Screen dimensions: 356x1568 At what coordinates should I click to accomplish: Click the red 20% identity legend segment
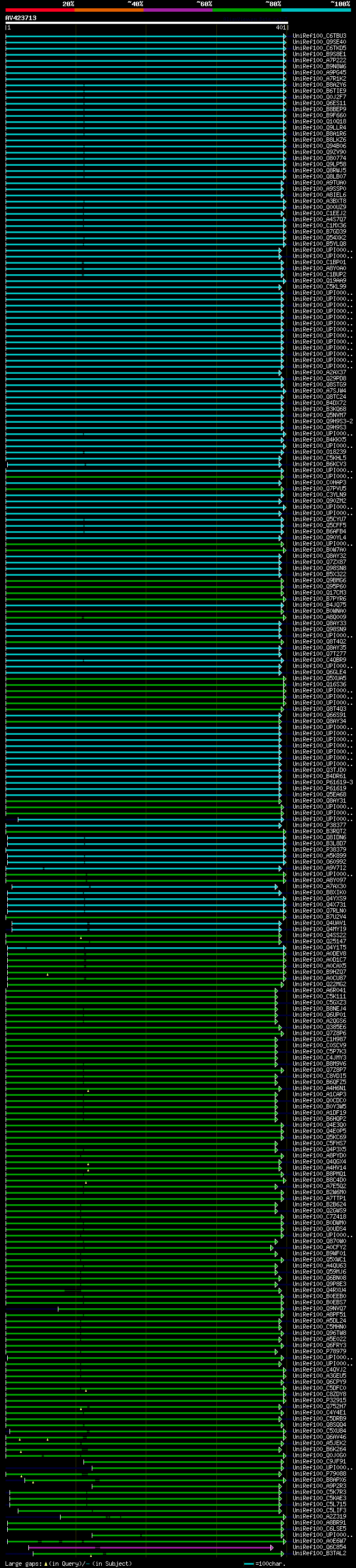click(39, 10)
